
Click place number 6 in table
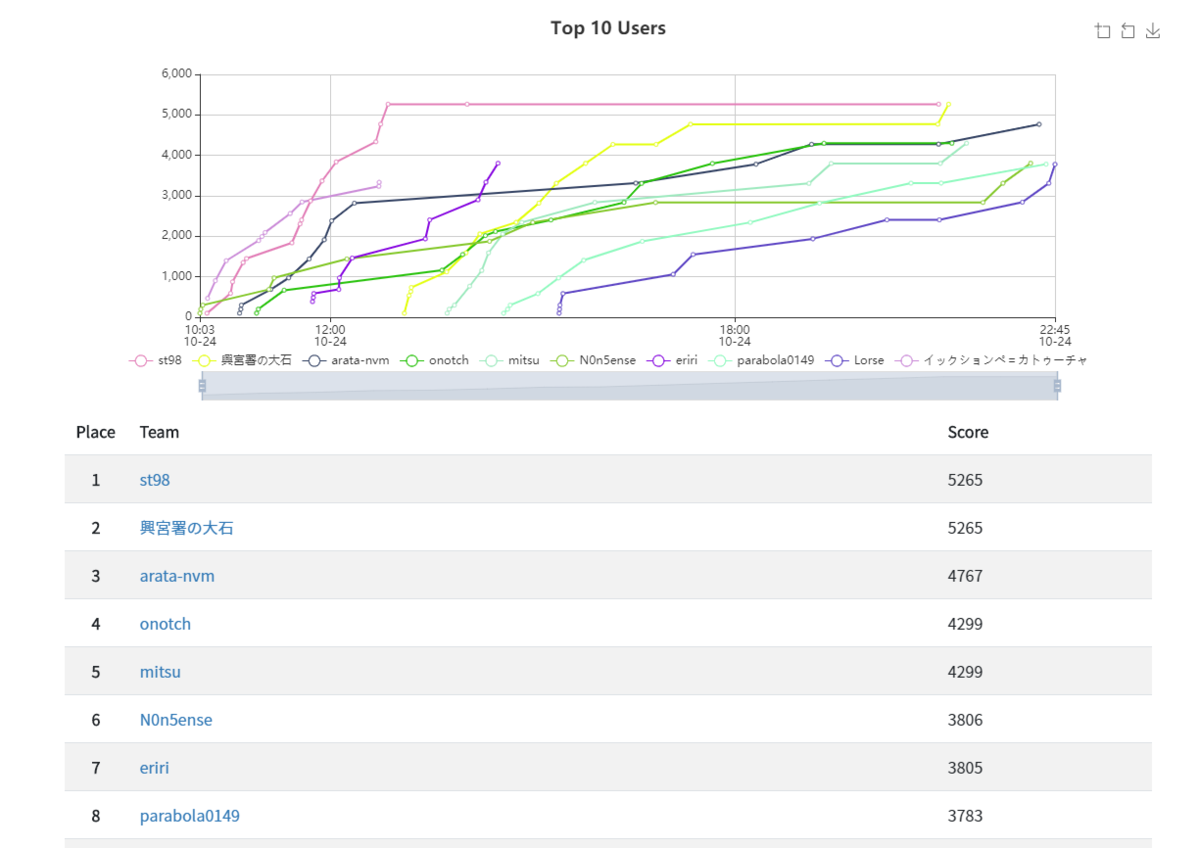point(96,720)
